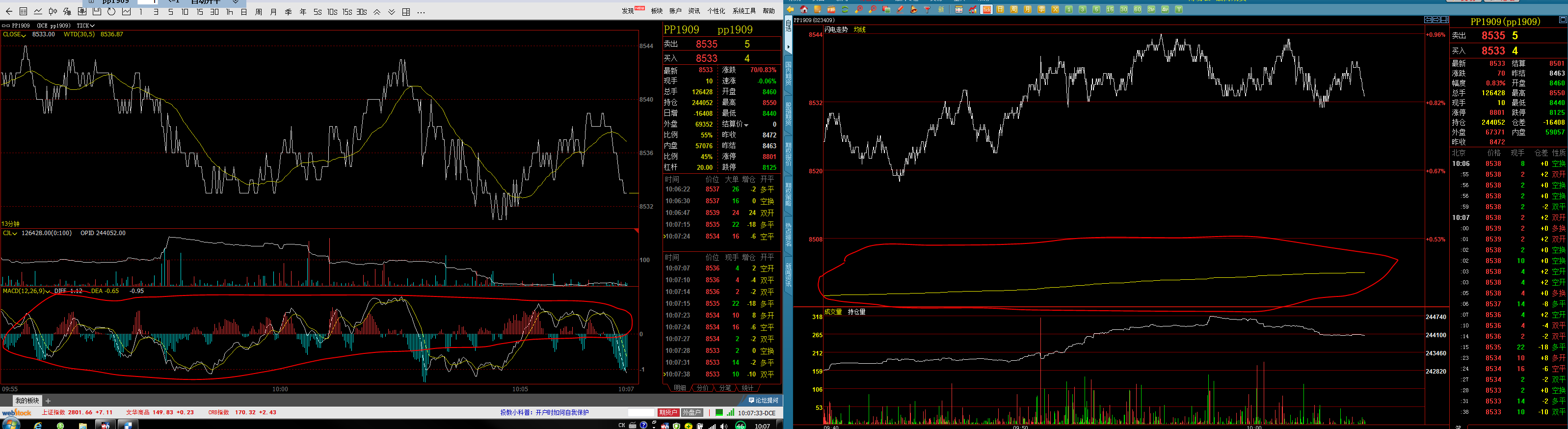Click the green circular arrows refresh icon
Viewport: 1568px width, 429px height.
click(x=845, y=10)
